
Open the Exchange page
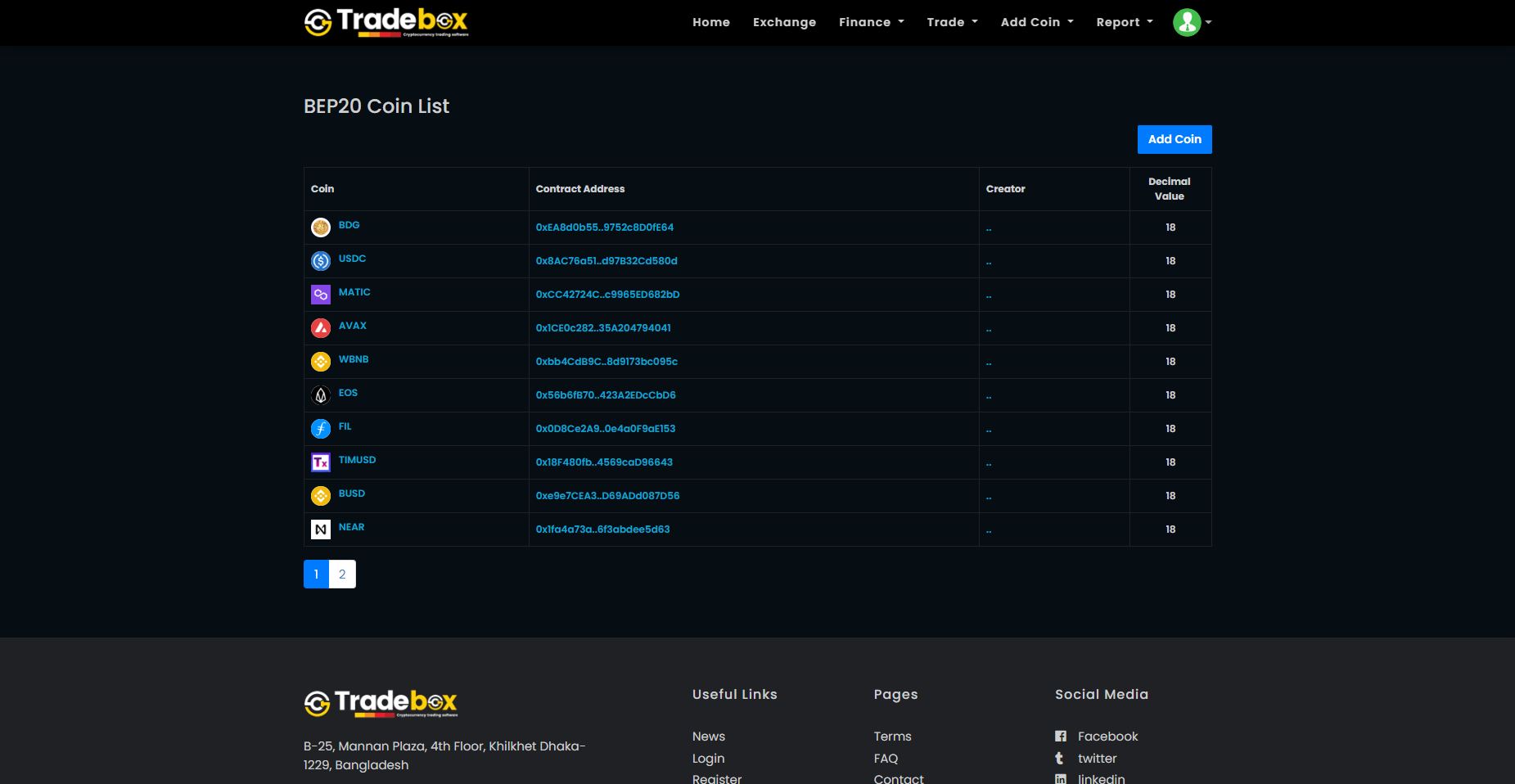click(x=784, y=22)
